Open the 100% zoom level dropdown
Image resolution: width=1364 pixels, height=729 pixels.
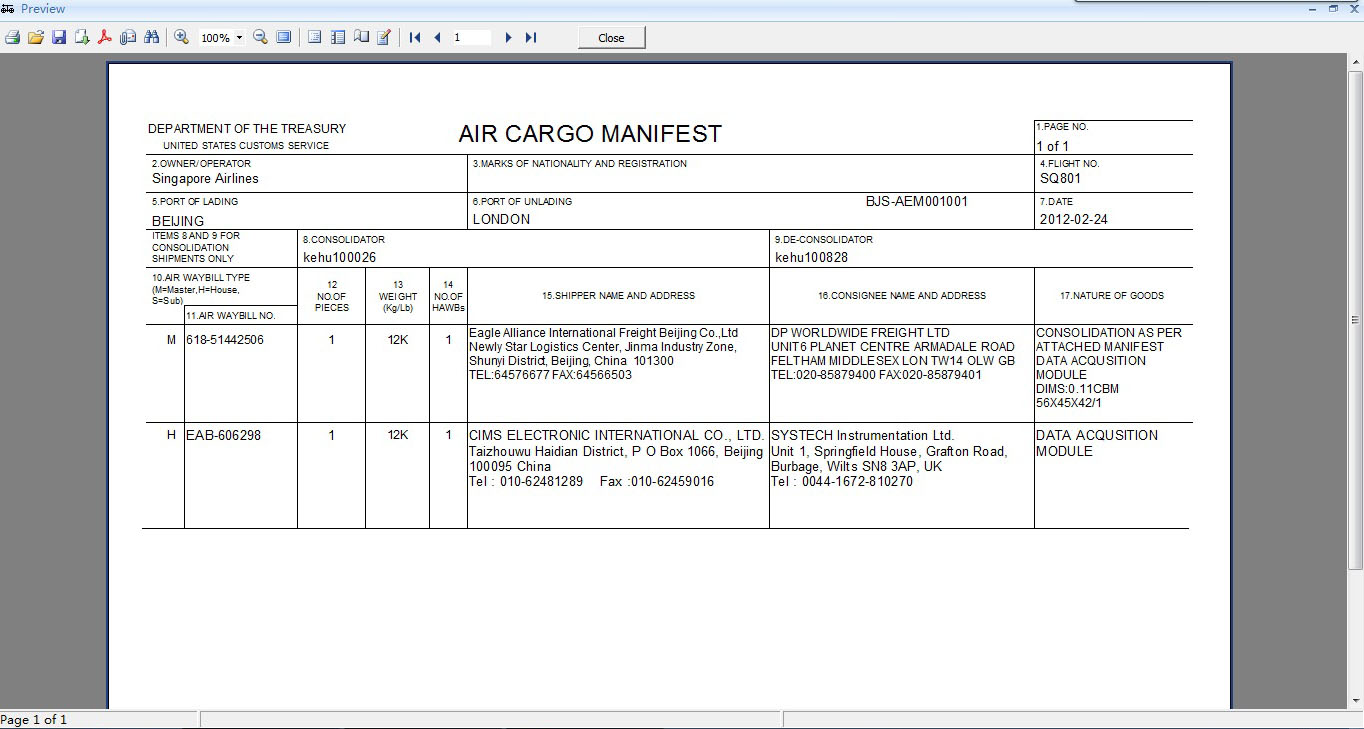click(239, 38)
